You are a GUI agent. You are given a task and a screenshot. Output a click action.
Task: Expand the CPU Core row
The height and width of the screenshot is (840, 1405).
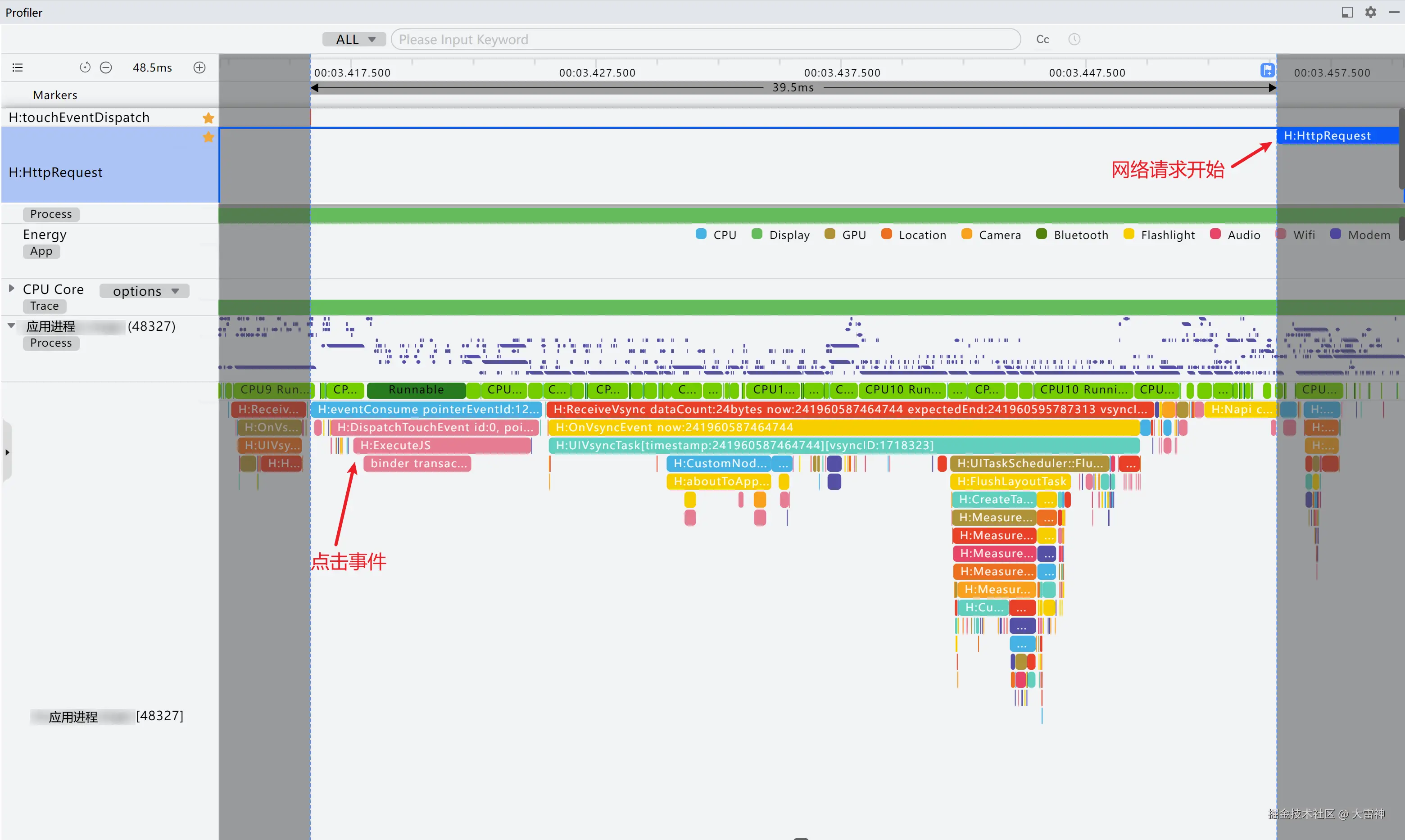point(11,289)
